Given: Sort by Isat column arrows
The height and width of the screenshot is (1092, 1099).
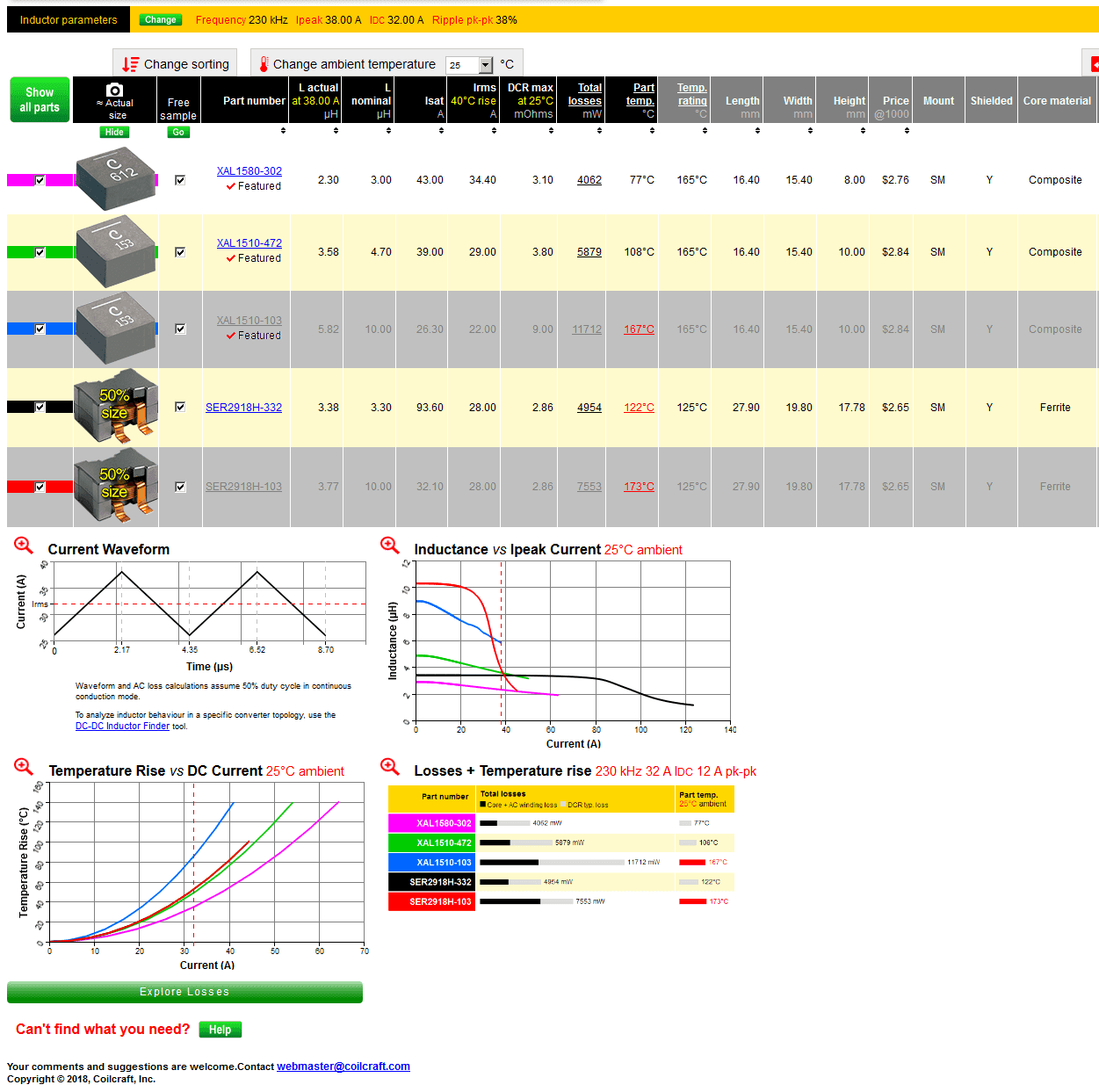Looking at the screenshot, I should click(x=441, y=131).
